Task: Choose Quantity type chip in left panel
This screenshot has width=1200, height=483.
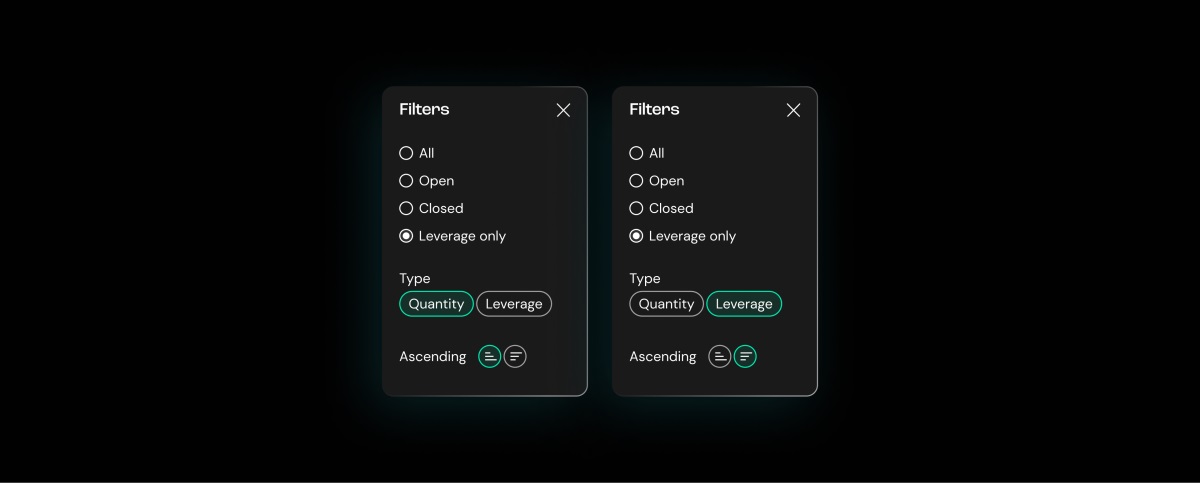Action: tap(436, 304)
